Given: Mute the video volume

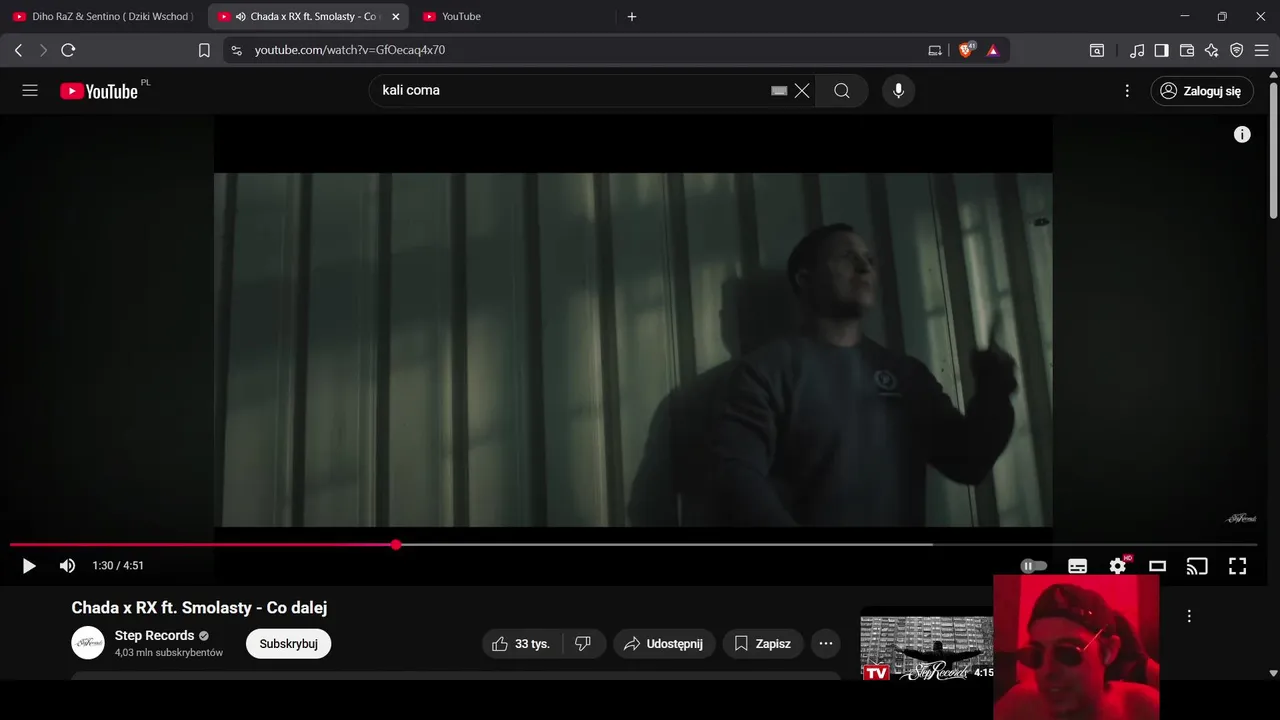Looking at the screenshot, I should [x=67, y=566].
